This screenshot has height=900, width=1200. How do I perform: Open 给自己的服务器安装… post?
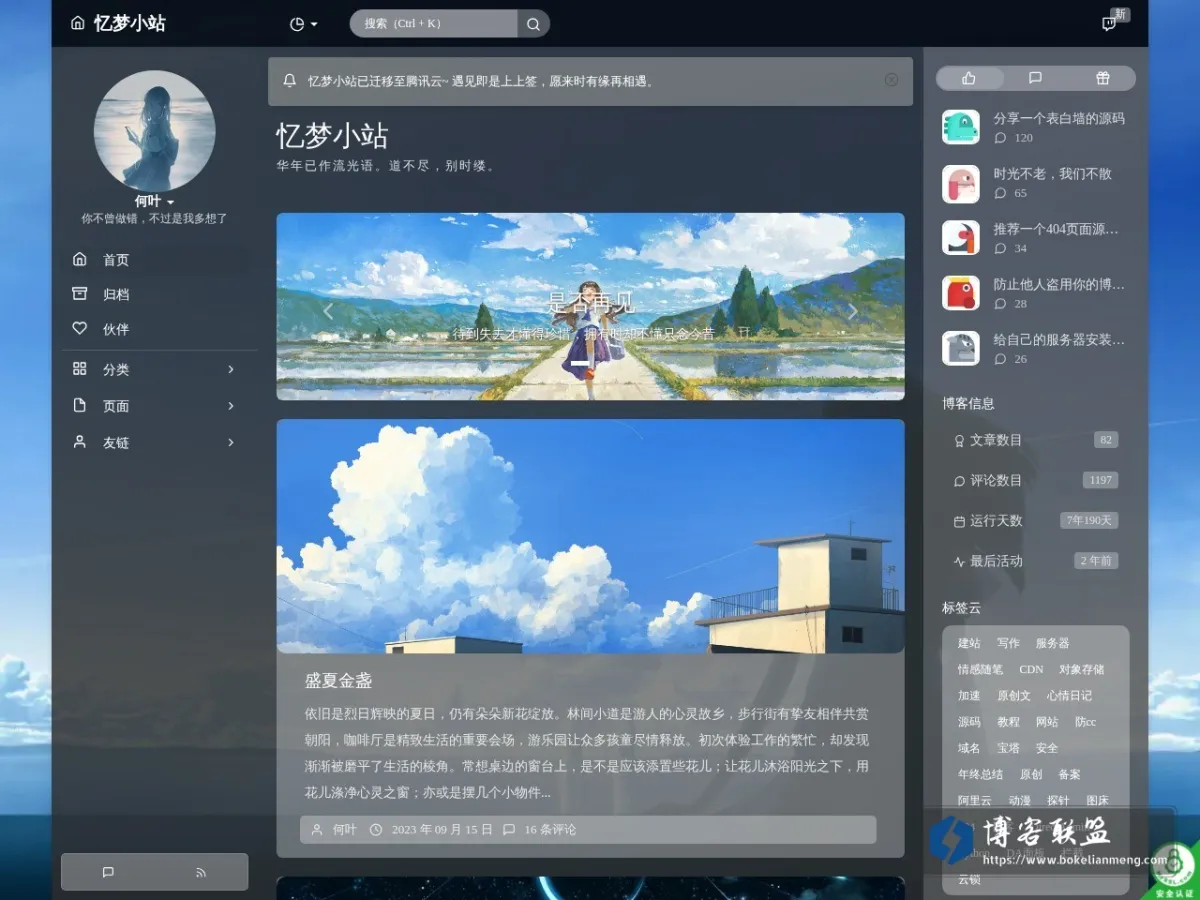[x=1059, y=339]
